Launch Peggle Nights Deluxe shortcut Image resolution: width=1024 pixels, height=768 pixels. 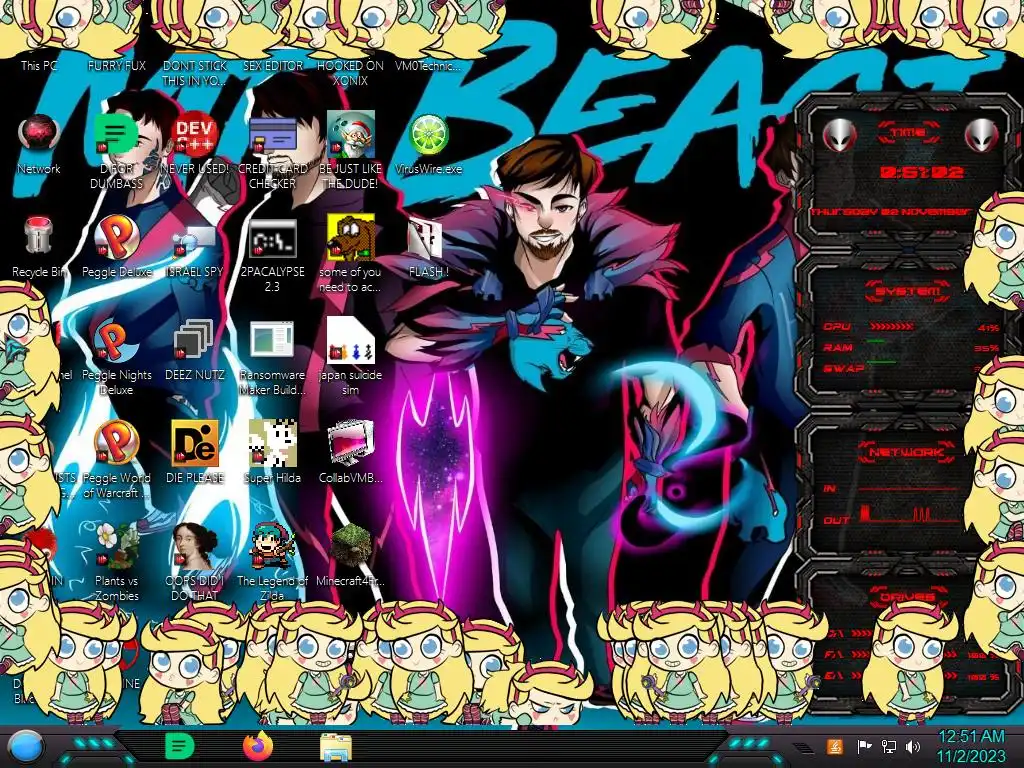point(116,340)
